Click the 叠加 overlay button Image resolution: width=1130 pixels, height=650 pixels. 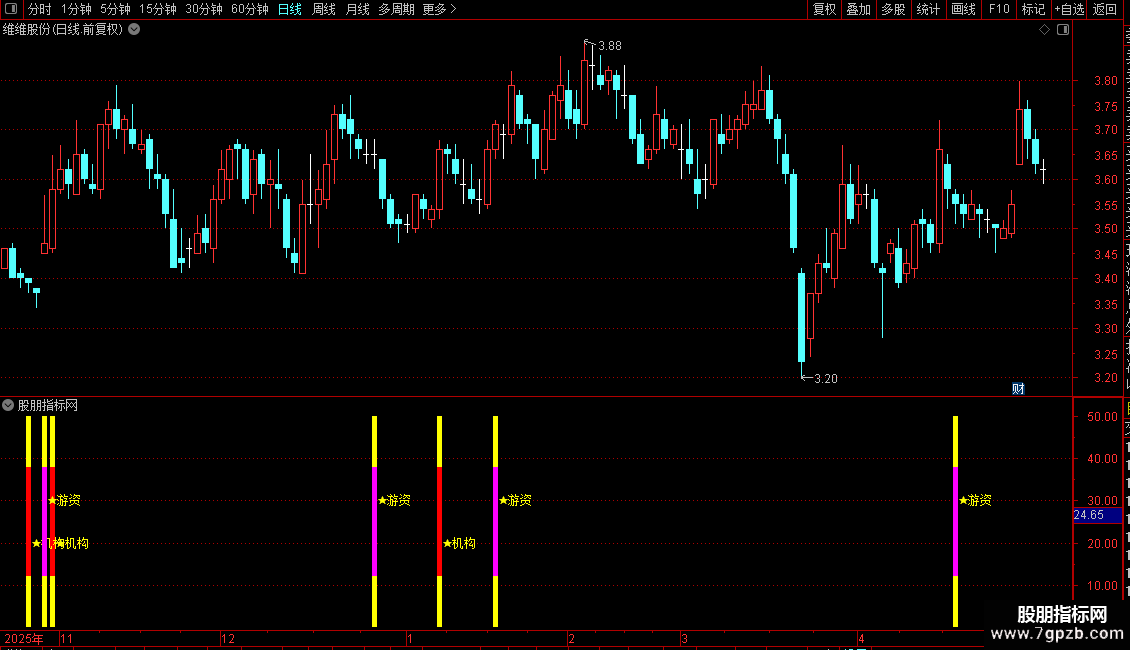click(x=858, y=9)
